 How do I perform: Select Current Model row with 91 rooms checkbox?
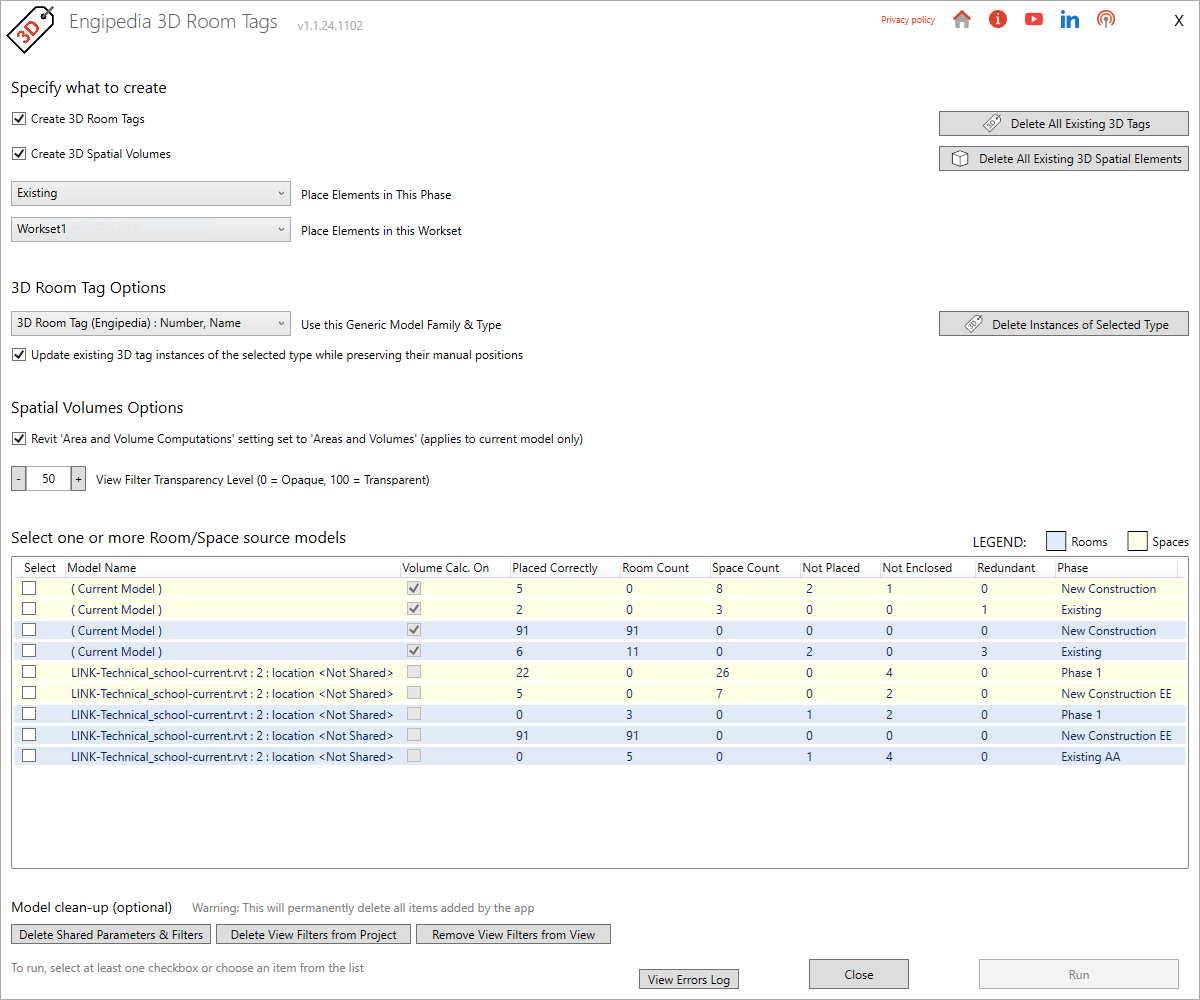(29, 630)
